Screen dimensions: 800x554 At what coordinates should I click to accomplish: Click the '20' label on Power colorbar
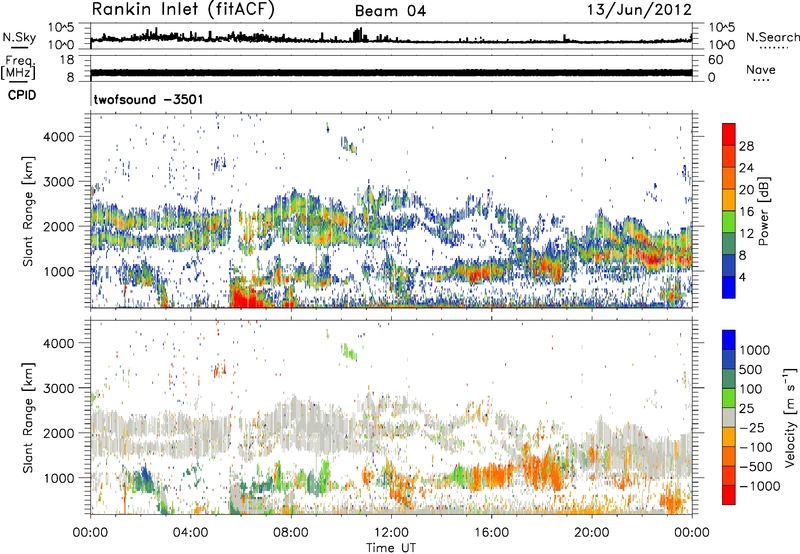pos(746,190)
